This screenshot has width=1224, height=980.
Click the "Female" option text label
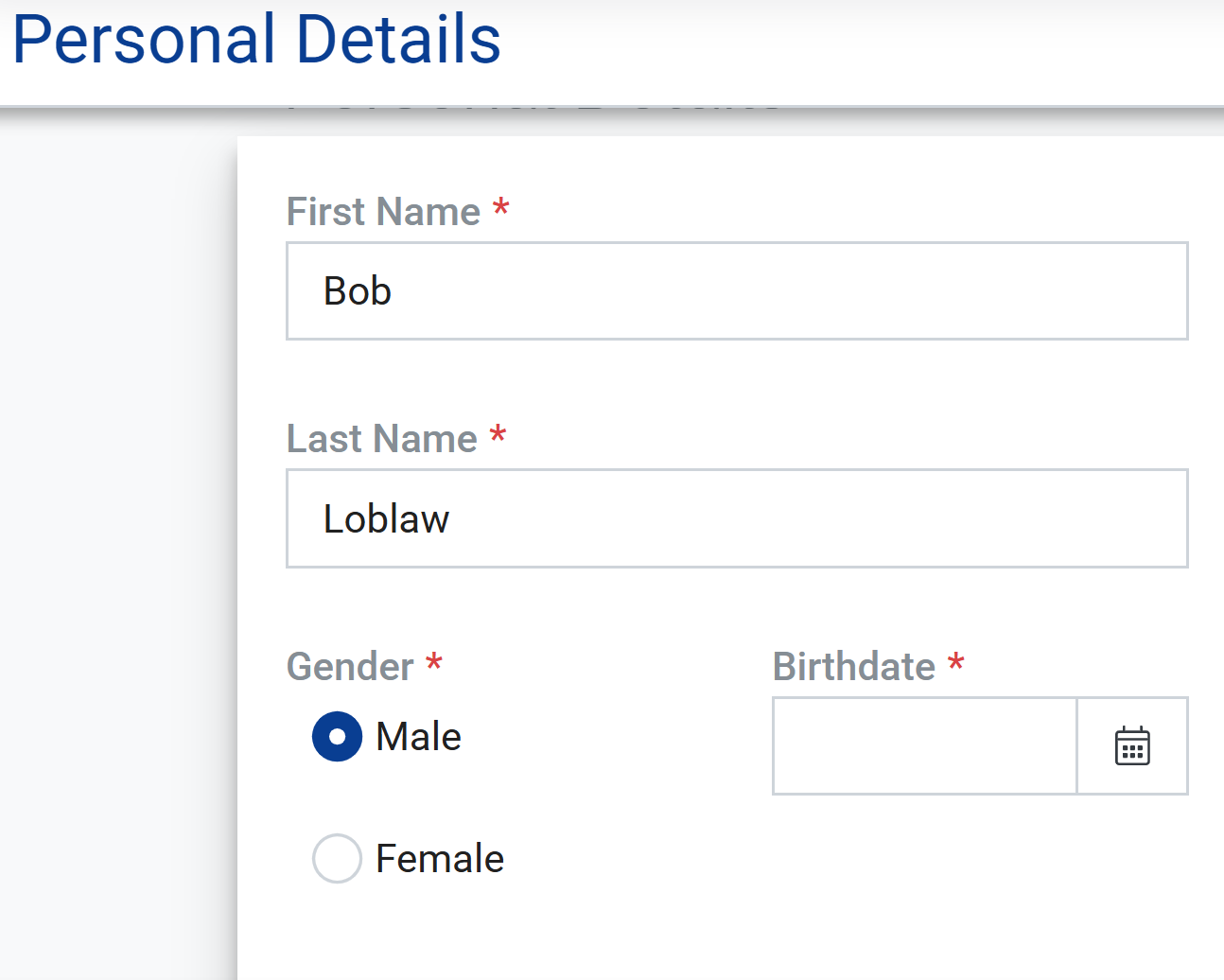point(440,859)
